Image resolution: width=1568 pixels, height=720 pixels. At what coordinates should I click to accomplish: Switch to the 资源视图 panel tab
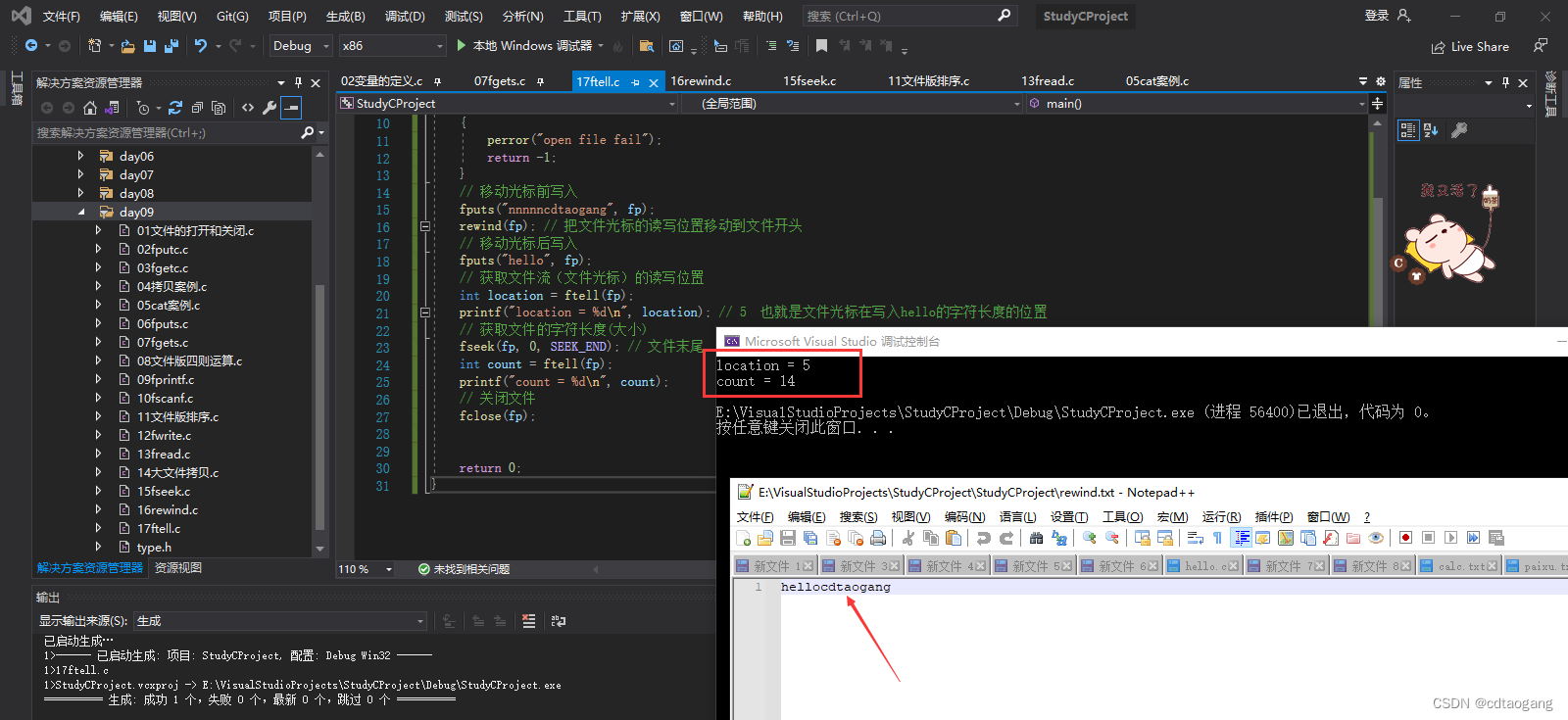[178, 568]
